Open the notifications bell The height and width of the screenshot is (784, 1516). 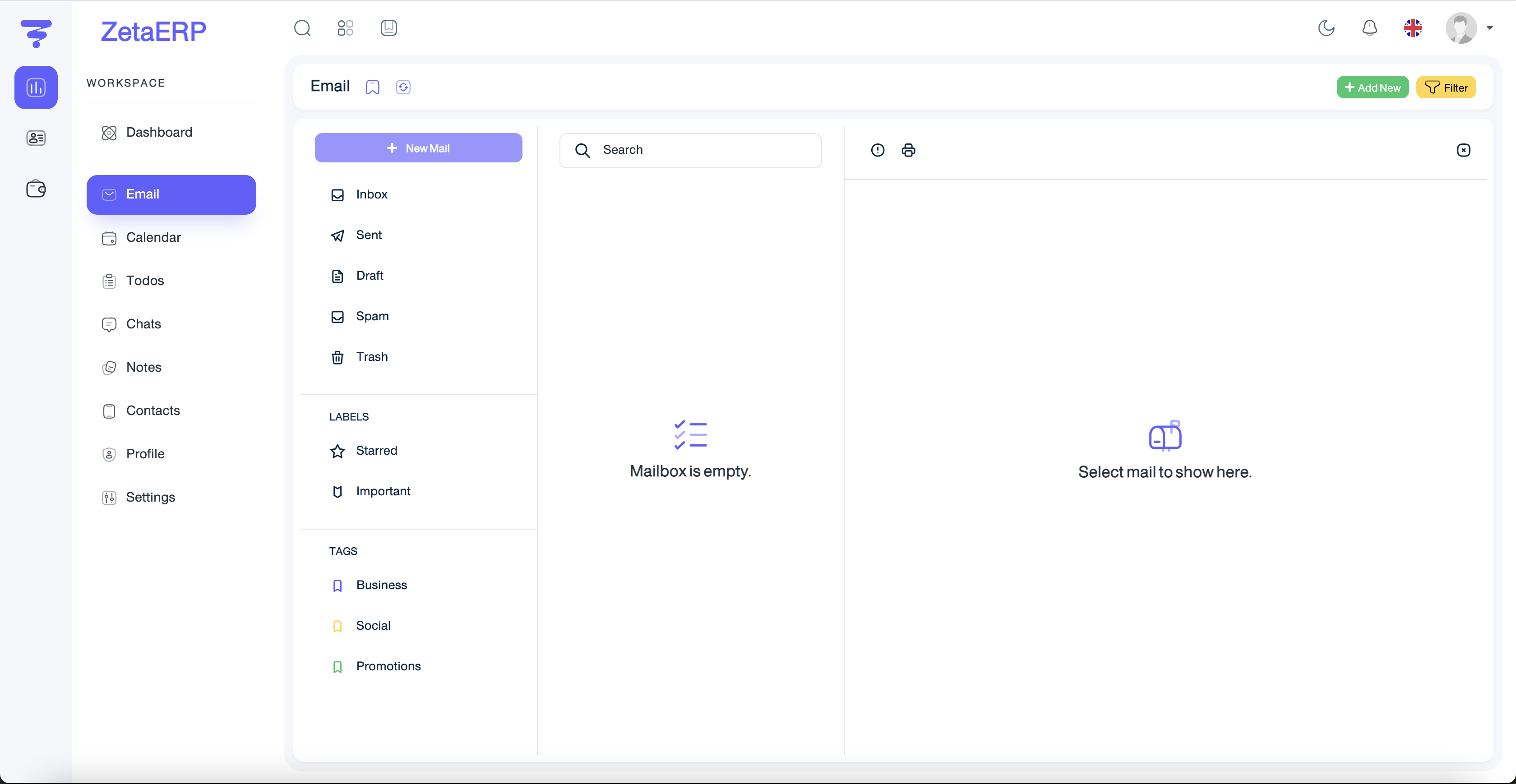[1369, 28]
